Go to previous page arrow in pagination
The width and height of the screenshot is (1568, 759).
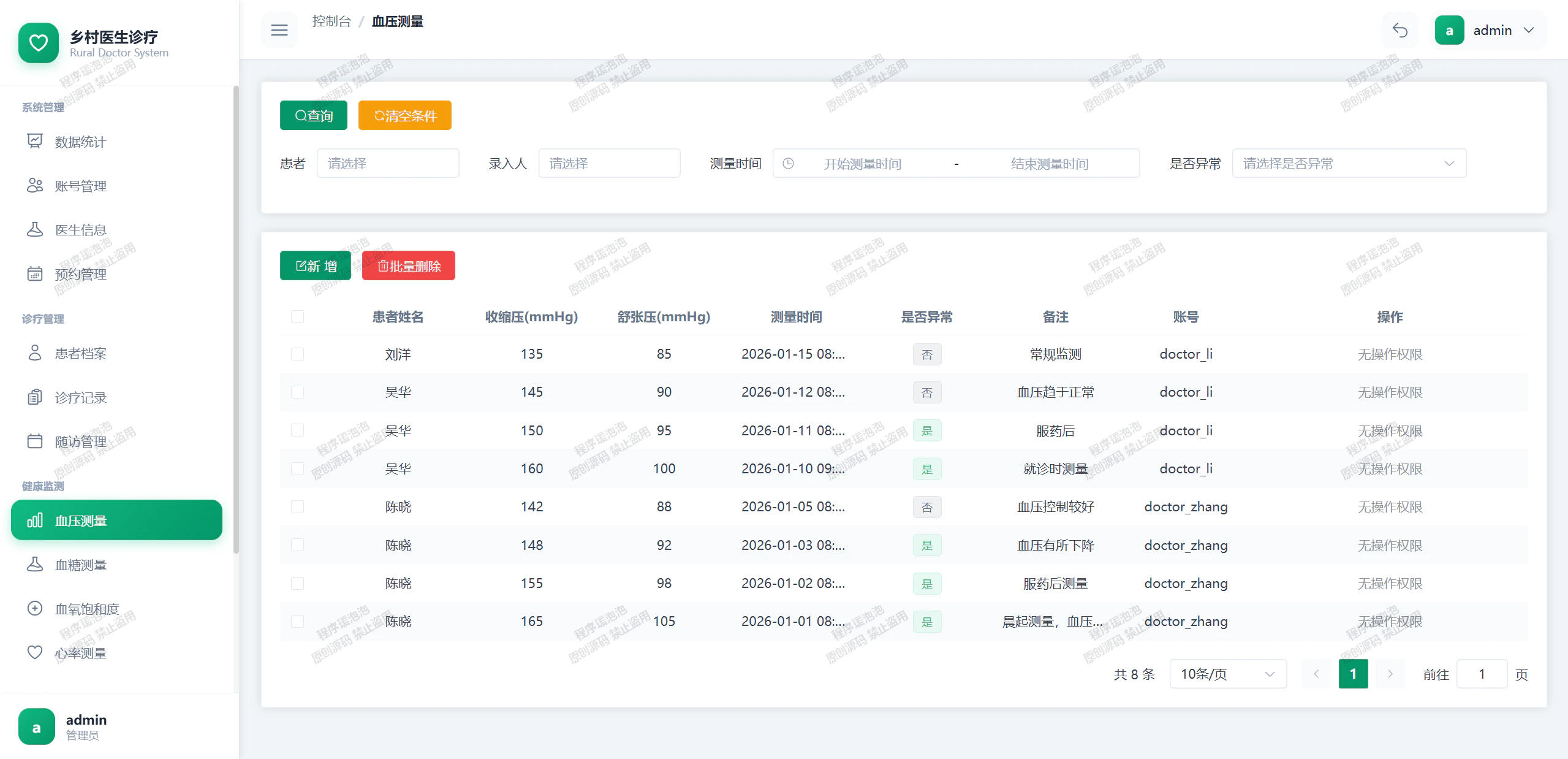[x=1316, y=674]
